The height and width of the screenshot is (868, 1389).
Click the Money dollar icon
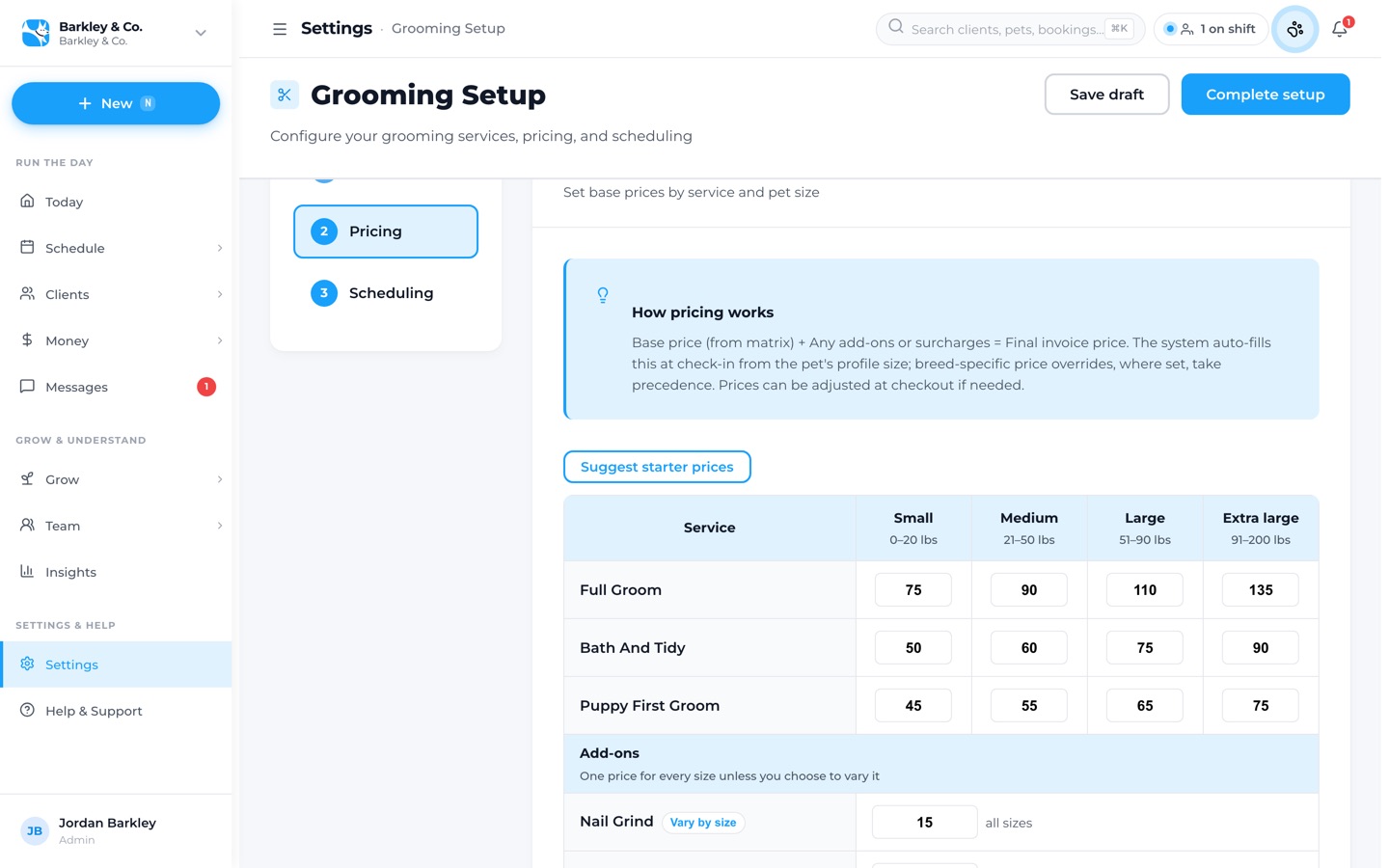point(27,340)
